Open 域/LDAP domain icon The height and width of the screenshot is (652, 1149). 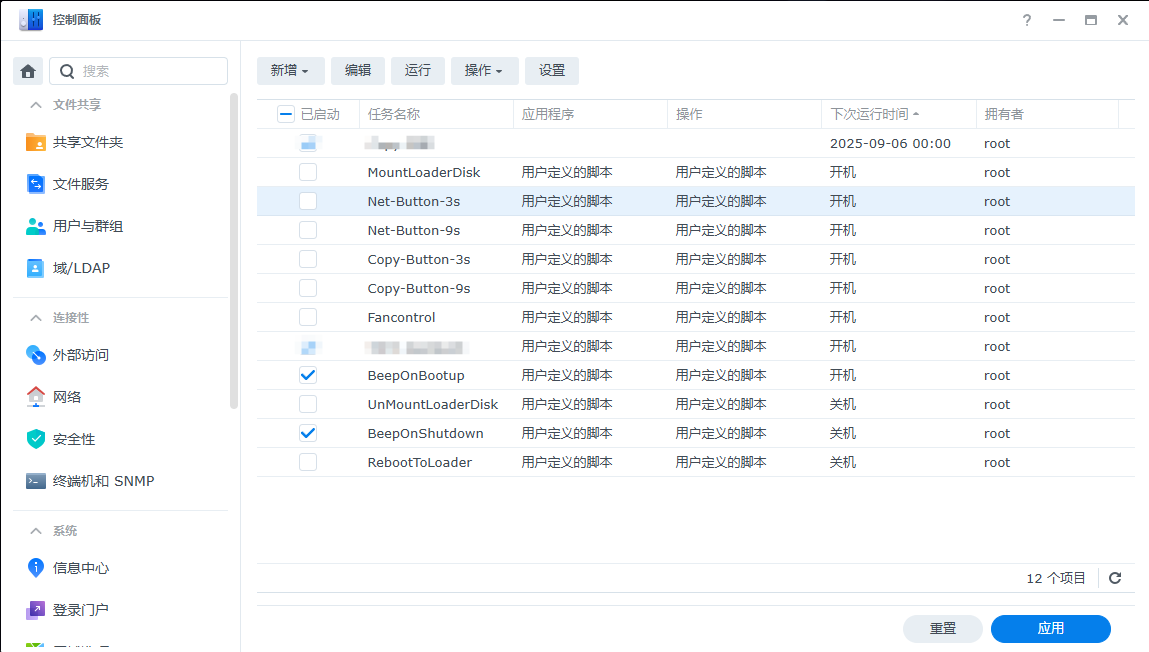(36, 268)
